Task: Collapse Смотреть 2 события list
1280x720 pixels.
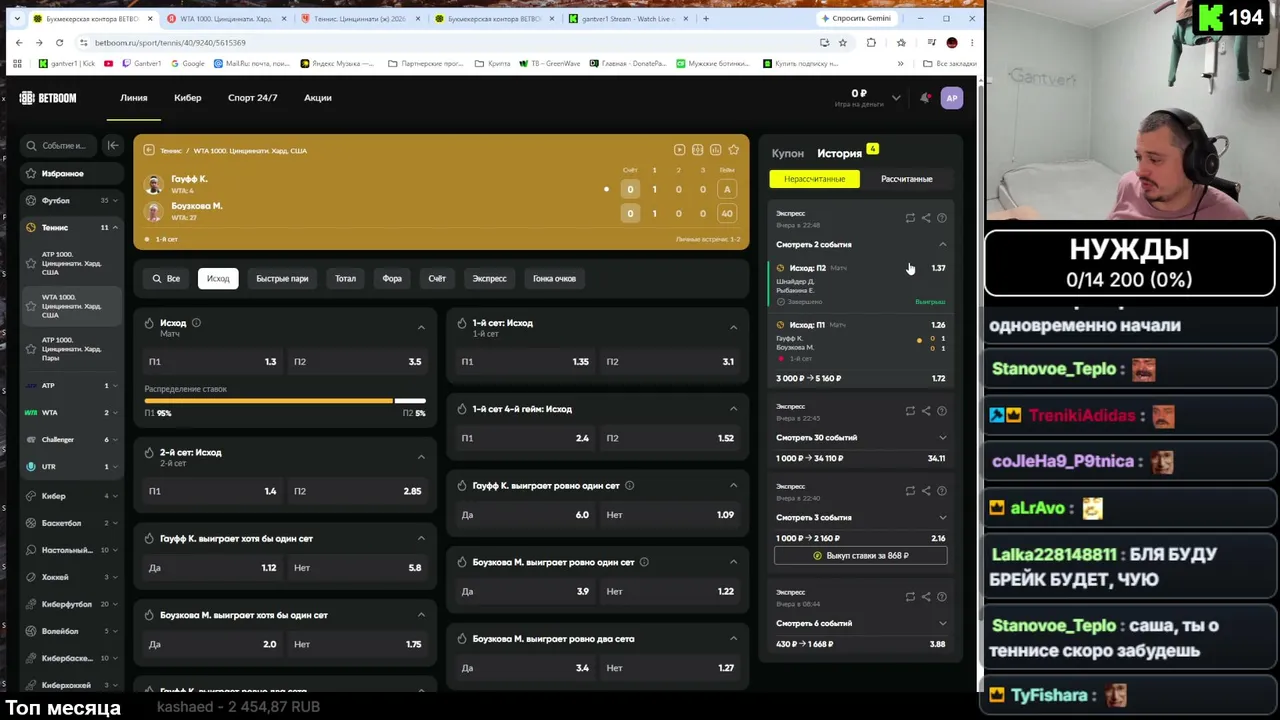Action: pos(860,245)
